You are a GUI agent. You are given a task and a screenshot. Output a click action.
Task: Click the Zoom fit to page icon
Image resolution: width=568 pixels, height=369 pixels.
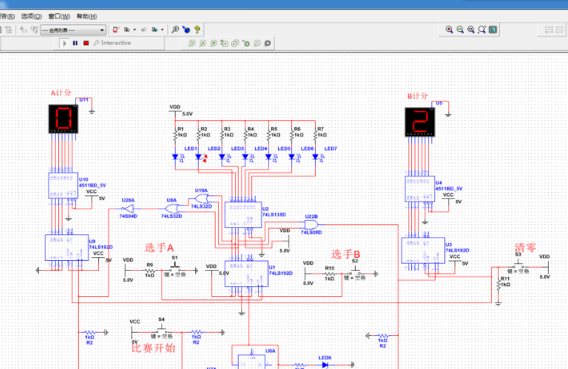pos(482,30)
